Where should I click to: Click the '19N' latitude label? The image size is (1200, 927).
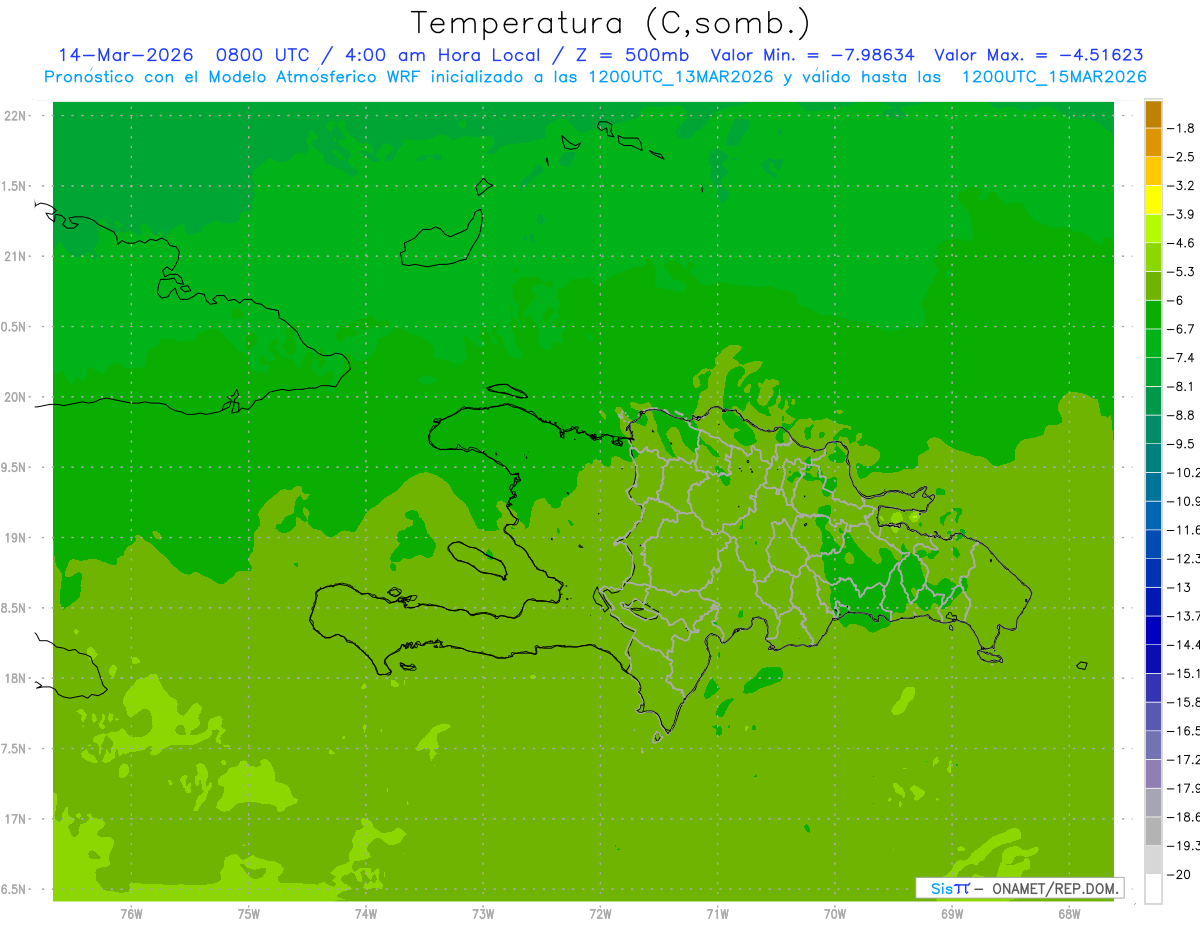(15, 538)
